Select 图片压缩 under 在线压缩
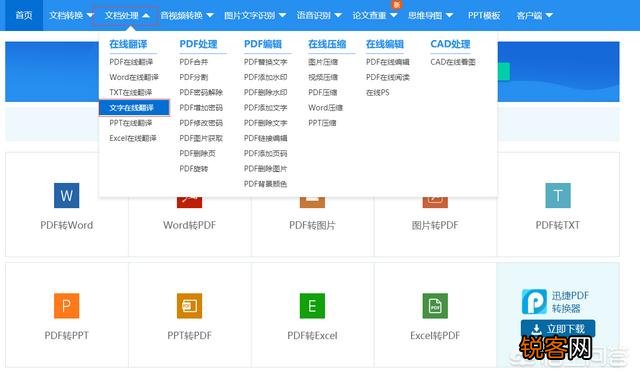Screen dimensions: 640x379 pos(323,62)
